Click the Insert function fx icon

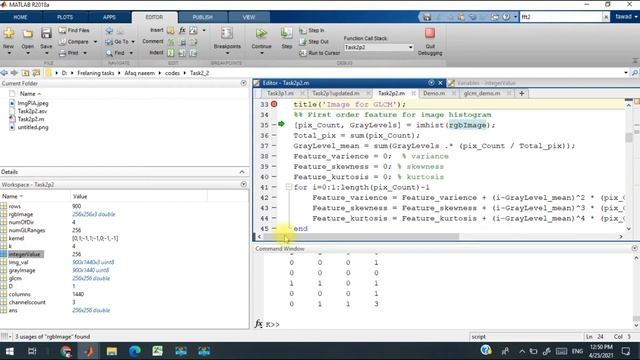(182, 30)
